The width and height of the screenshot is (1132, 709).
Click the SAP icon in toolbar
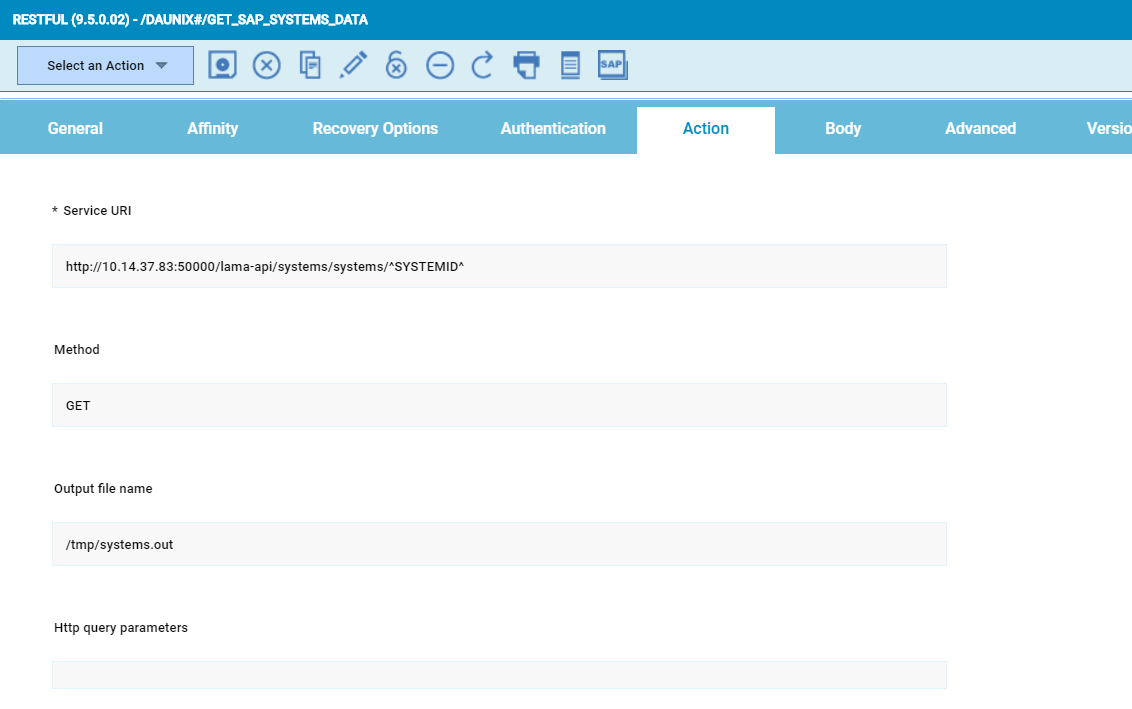[612, 65]
